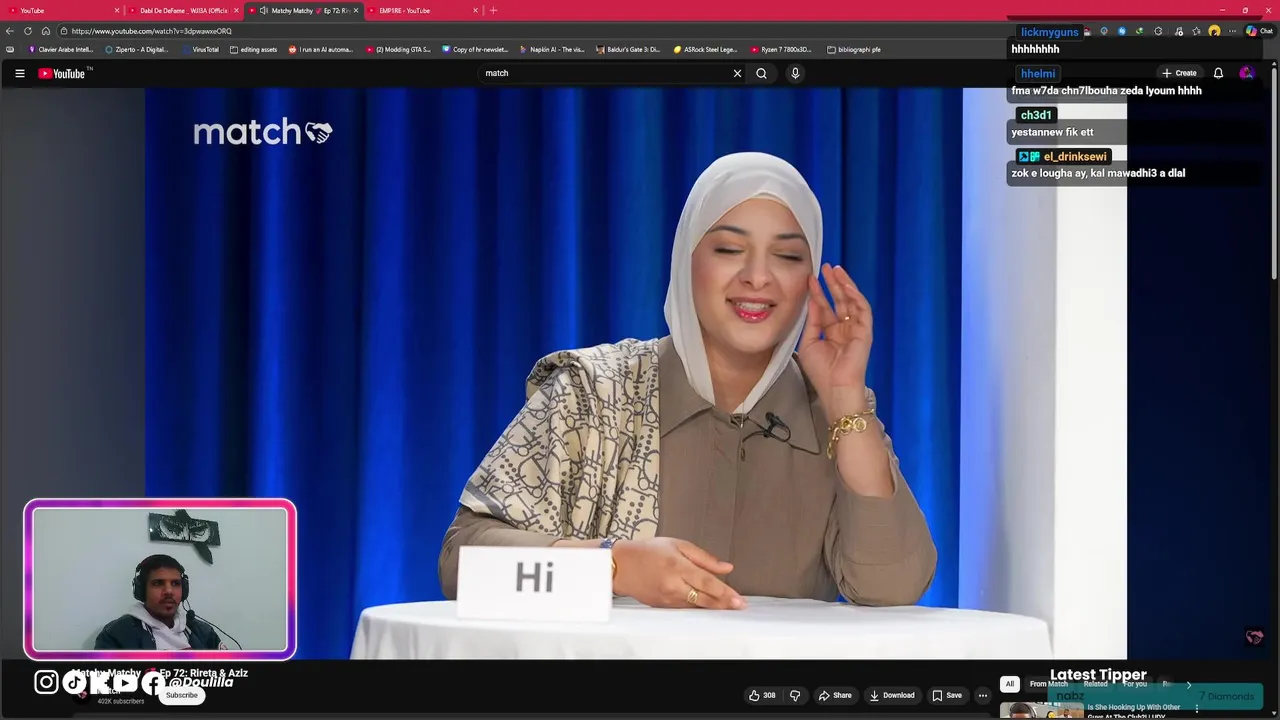Close the Dabi De DeFame tab
The height and width of the screenshot is (720, 1280).
coord(236,10)
